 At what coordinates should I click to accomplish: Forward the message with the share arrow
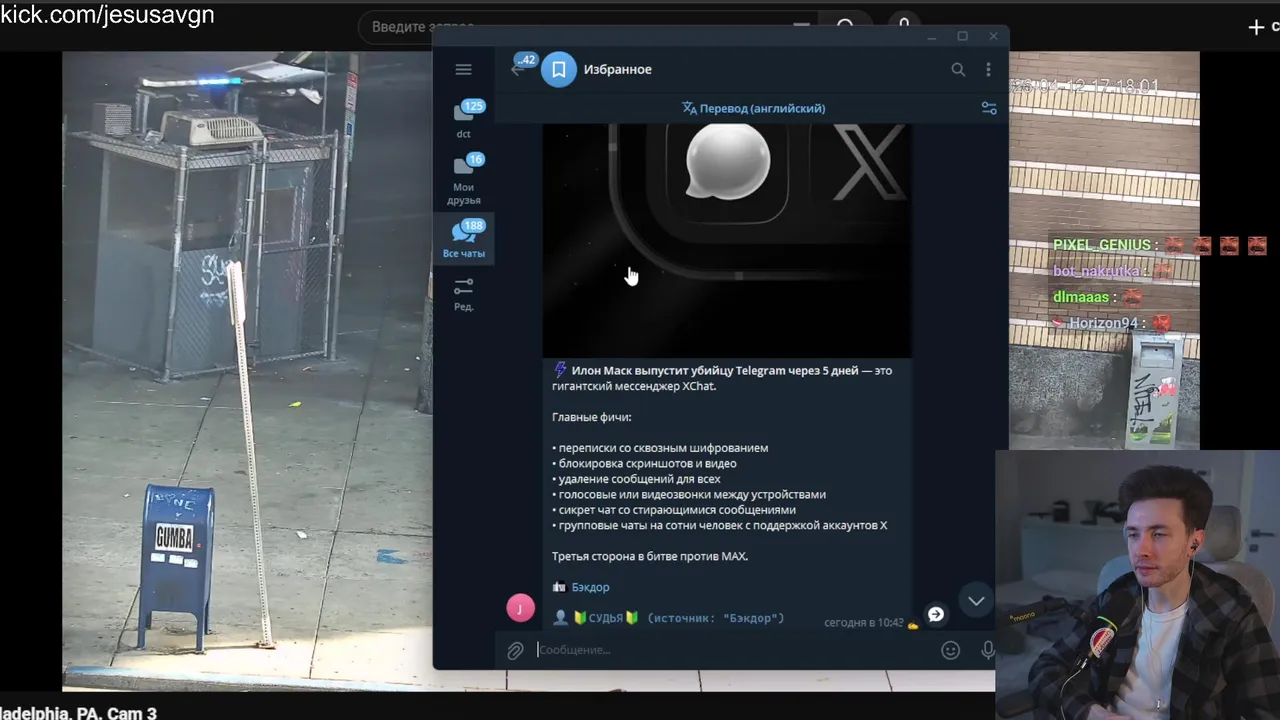point(936,614)
